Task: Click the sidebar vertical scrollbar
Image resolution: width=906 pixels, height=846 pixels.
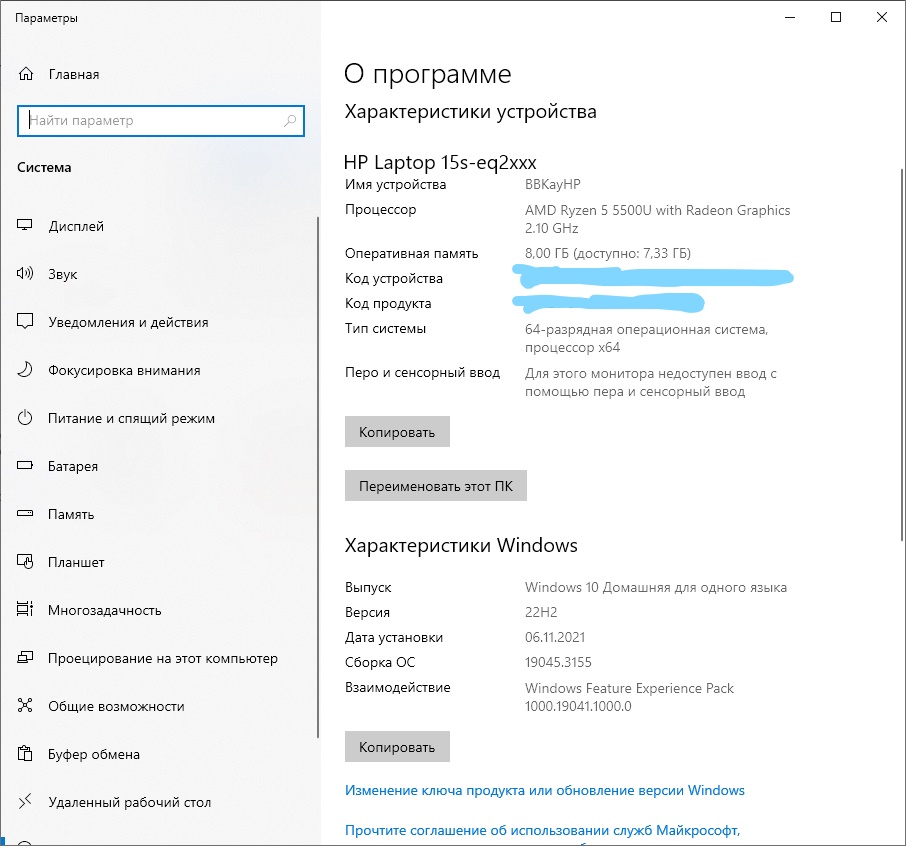Action: [318, 477]
